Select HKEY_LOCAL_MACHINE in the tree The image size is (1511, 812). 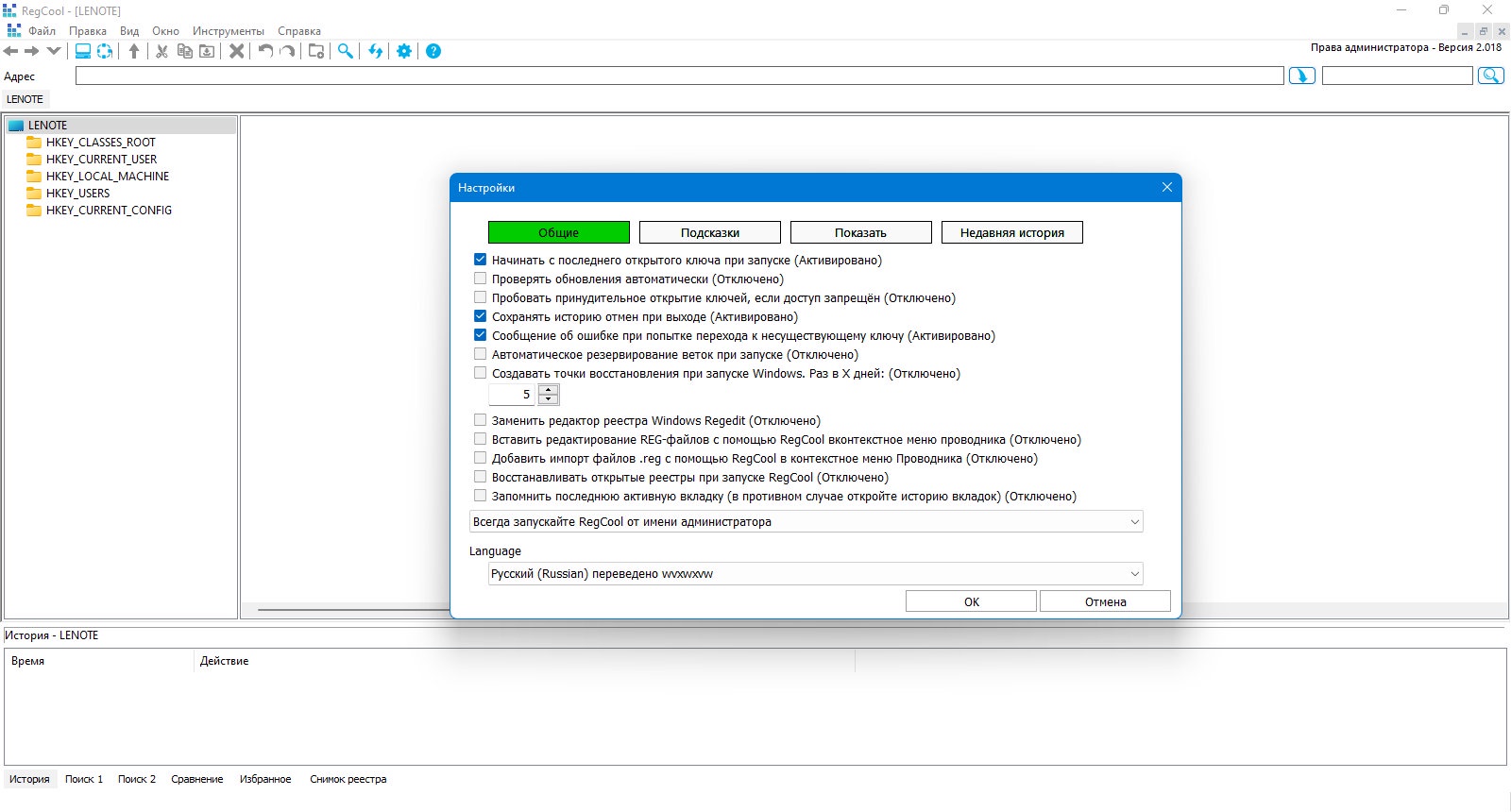pyautogui.click(x=107, y=177)
